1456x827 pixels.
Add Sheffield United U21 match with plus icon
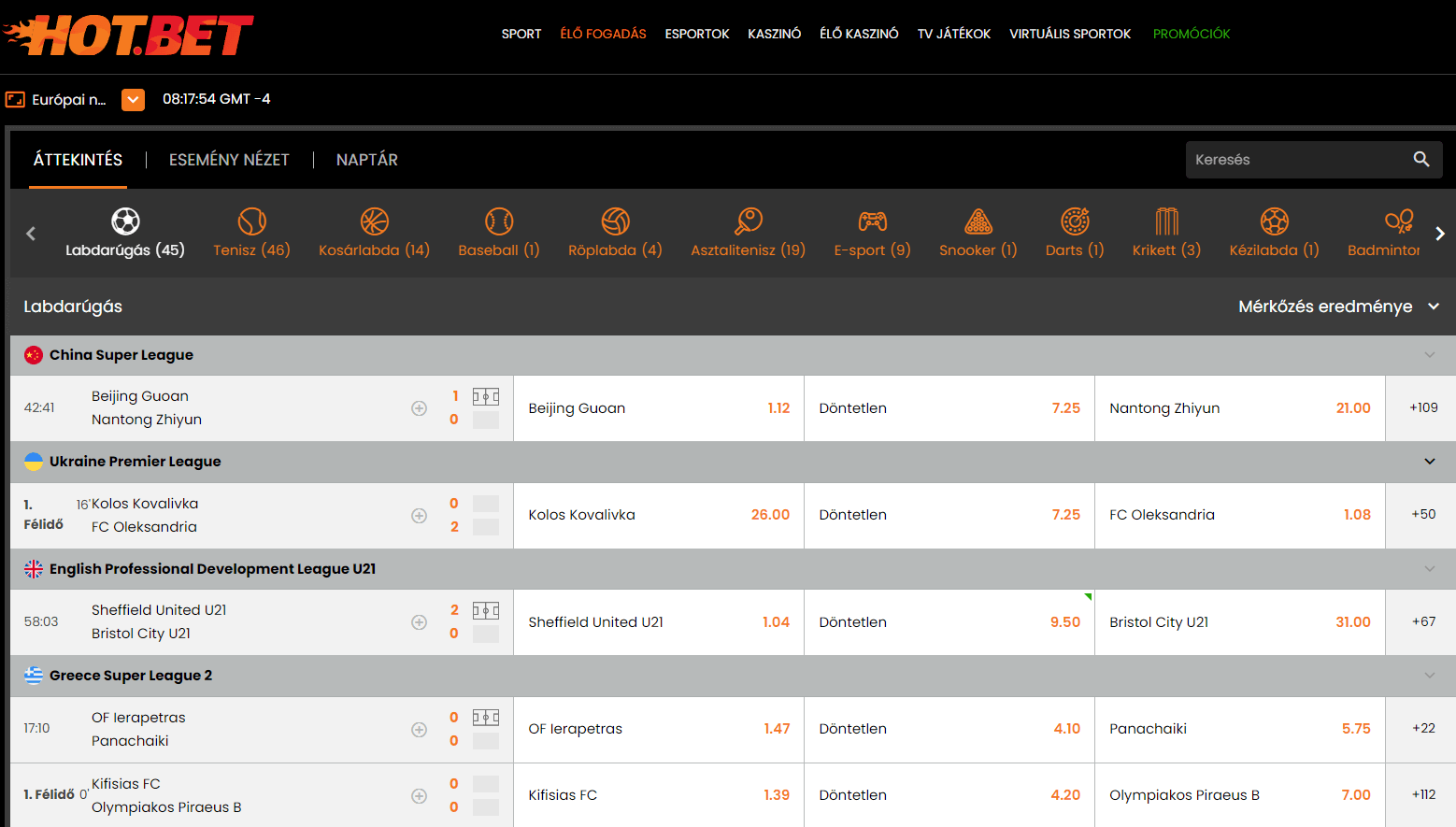(x=420, y=622)
